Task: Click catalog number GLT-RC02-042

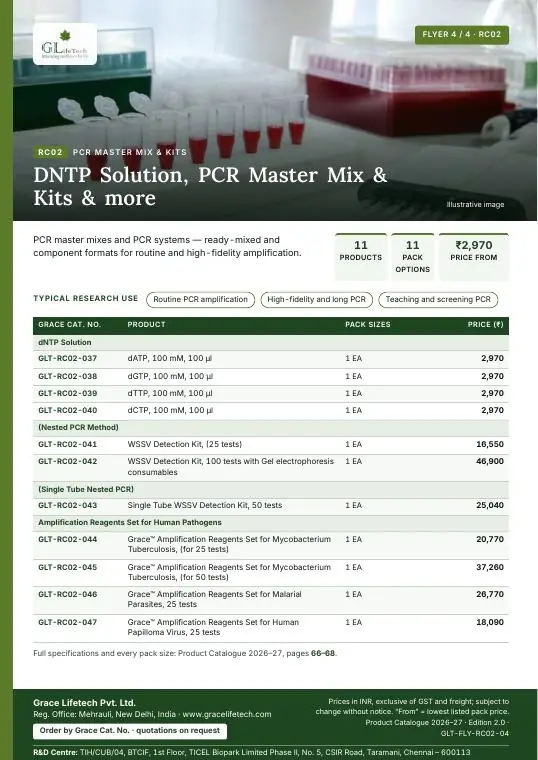Action: point(68,461)
